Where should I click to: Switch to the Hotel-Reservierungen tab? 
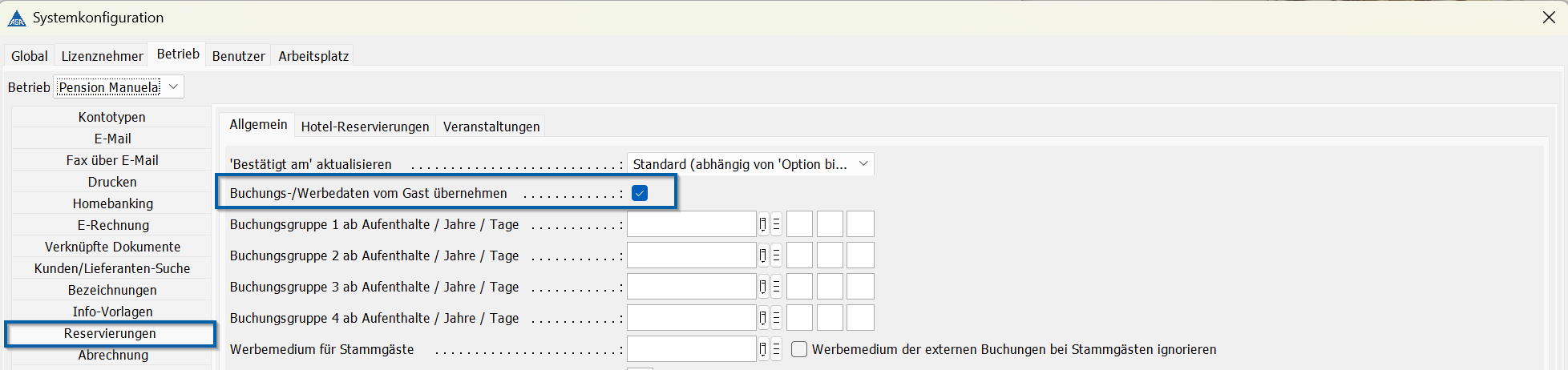(365, 127)
